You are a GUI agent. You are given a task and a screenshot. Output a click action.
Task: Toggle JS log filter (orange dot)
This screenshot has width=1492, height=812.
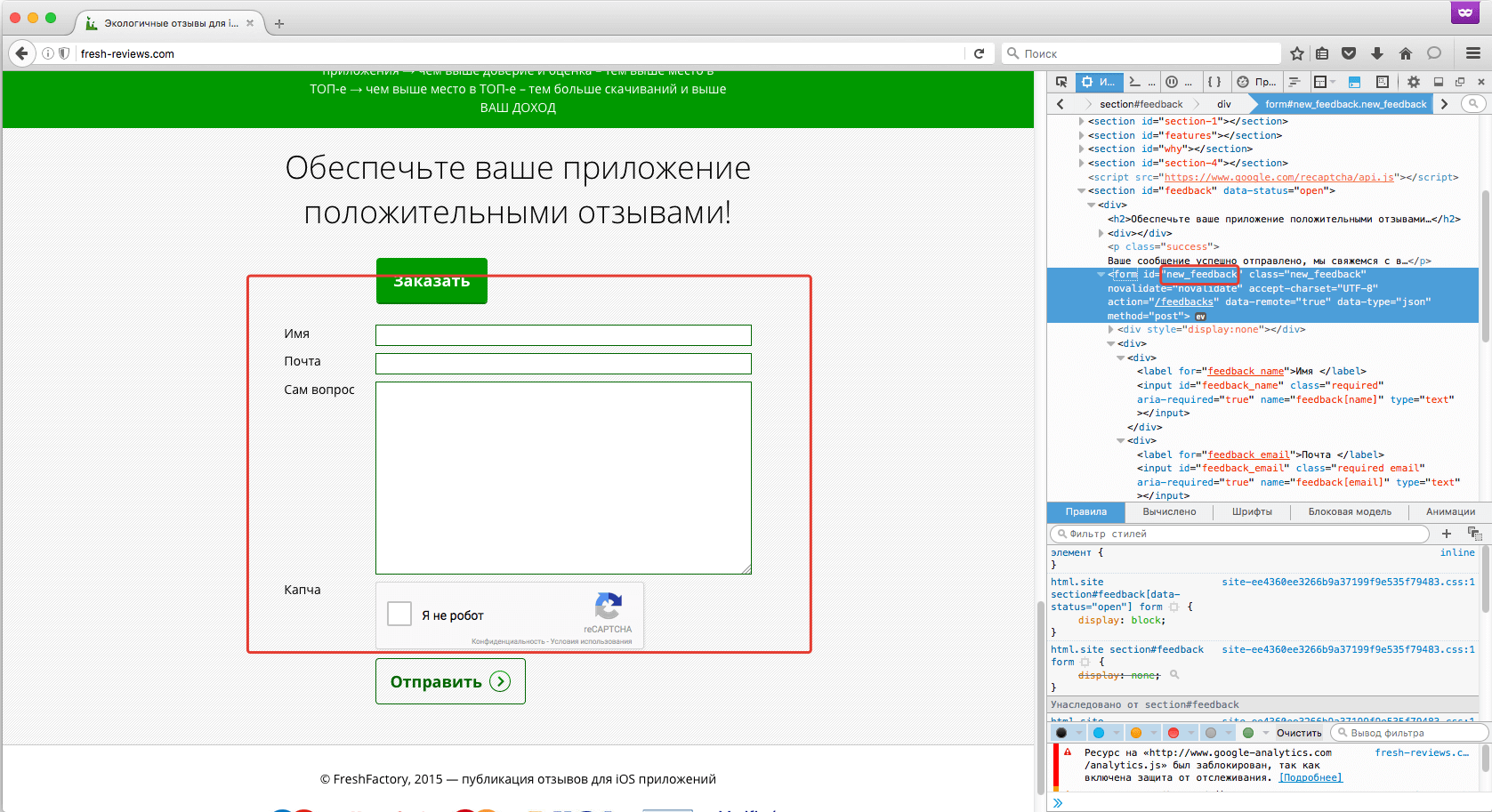(x=1136, y=733)
